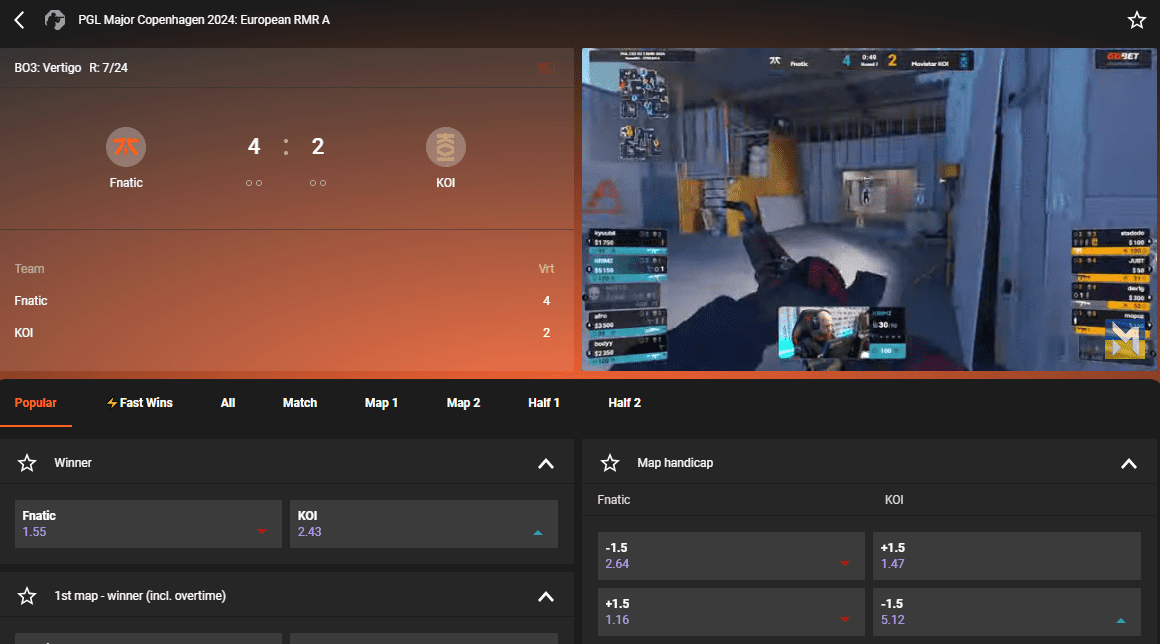Click the back arrow to leave match page

pyautogui.click(x=19, y=19)
